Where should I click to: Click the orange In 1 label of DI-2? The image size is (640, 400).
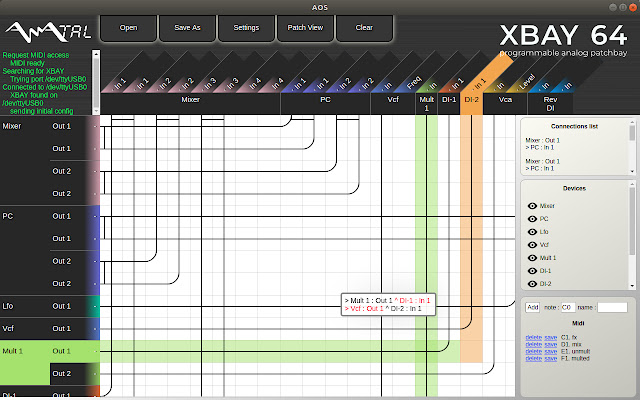pyautogui.click(x=479, y=84)
